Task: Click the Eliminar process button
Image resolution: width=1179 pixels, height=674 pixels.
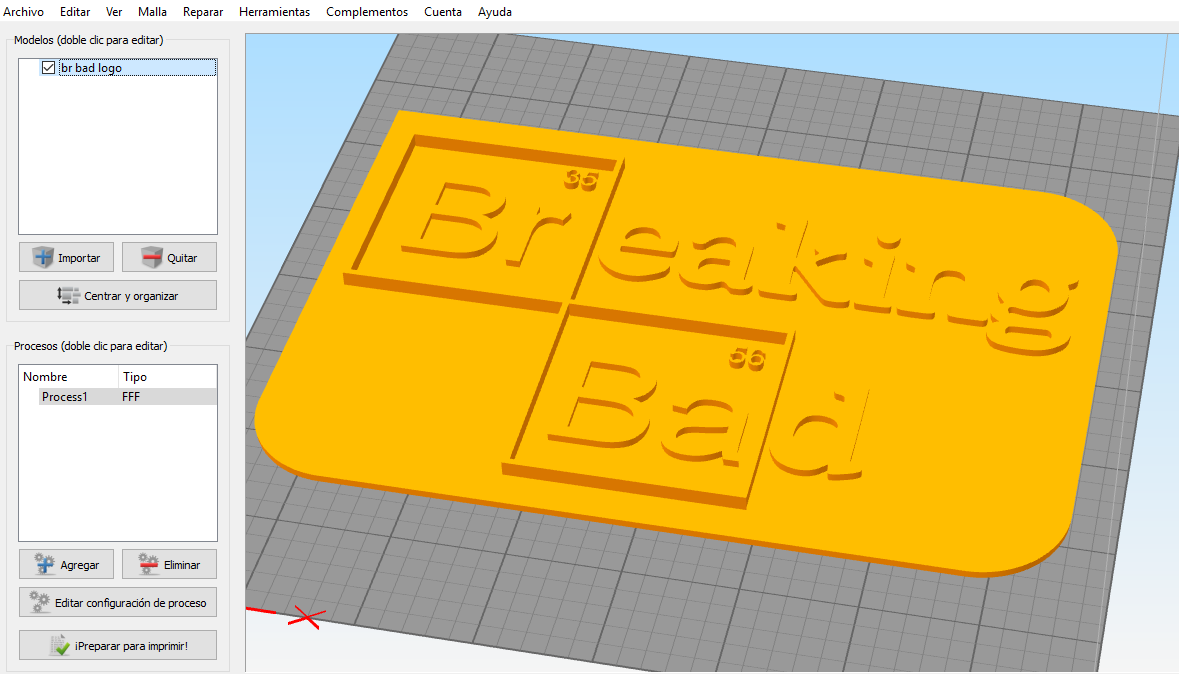Action: [169, 564]
